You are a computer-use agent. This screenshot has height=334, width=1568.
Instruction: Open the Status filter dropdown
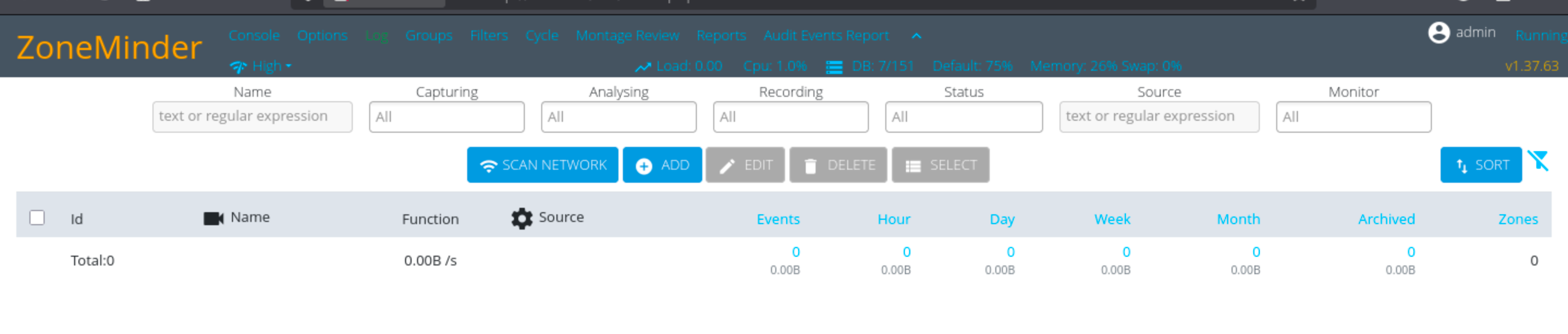[963, 117]
